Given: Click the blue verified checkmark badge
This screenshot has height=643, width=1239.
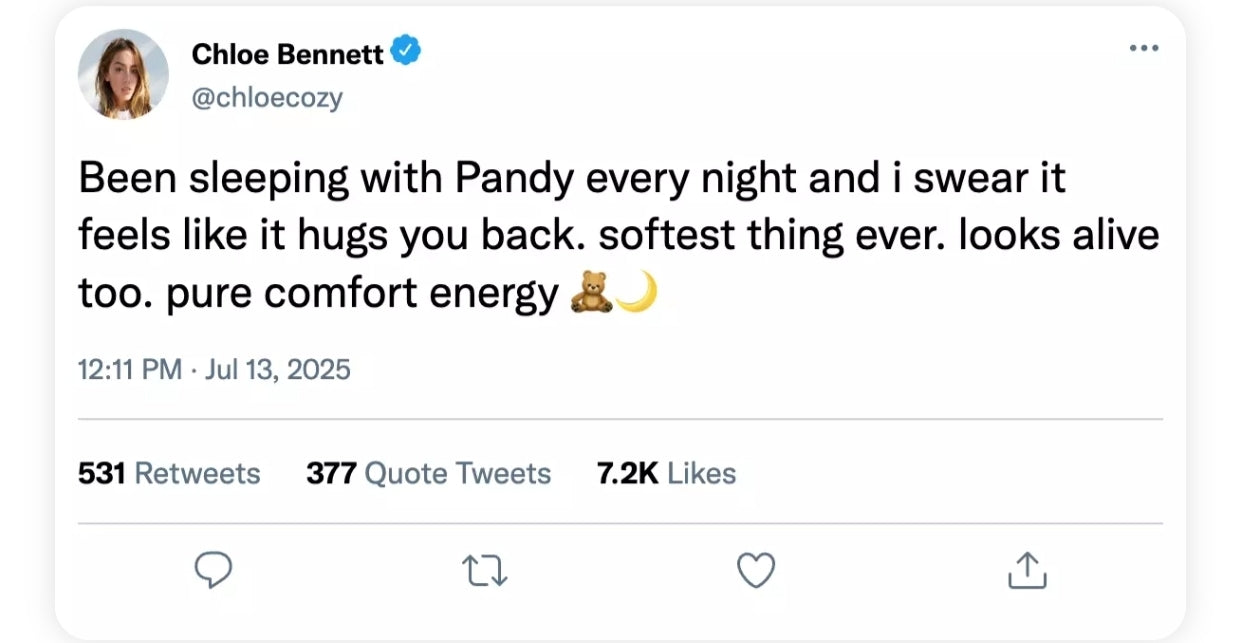Looking at the screenshot, I should [406, 48].
